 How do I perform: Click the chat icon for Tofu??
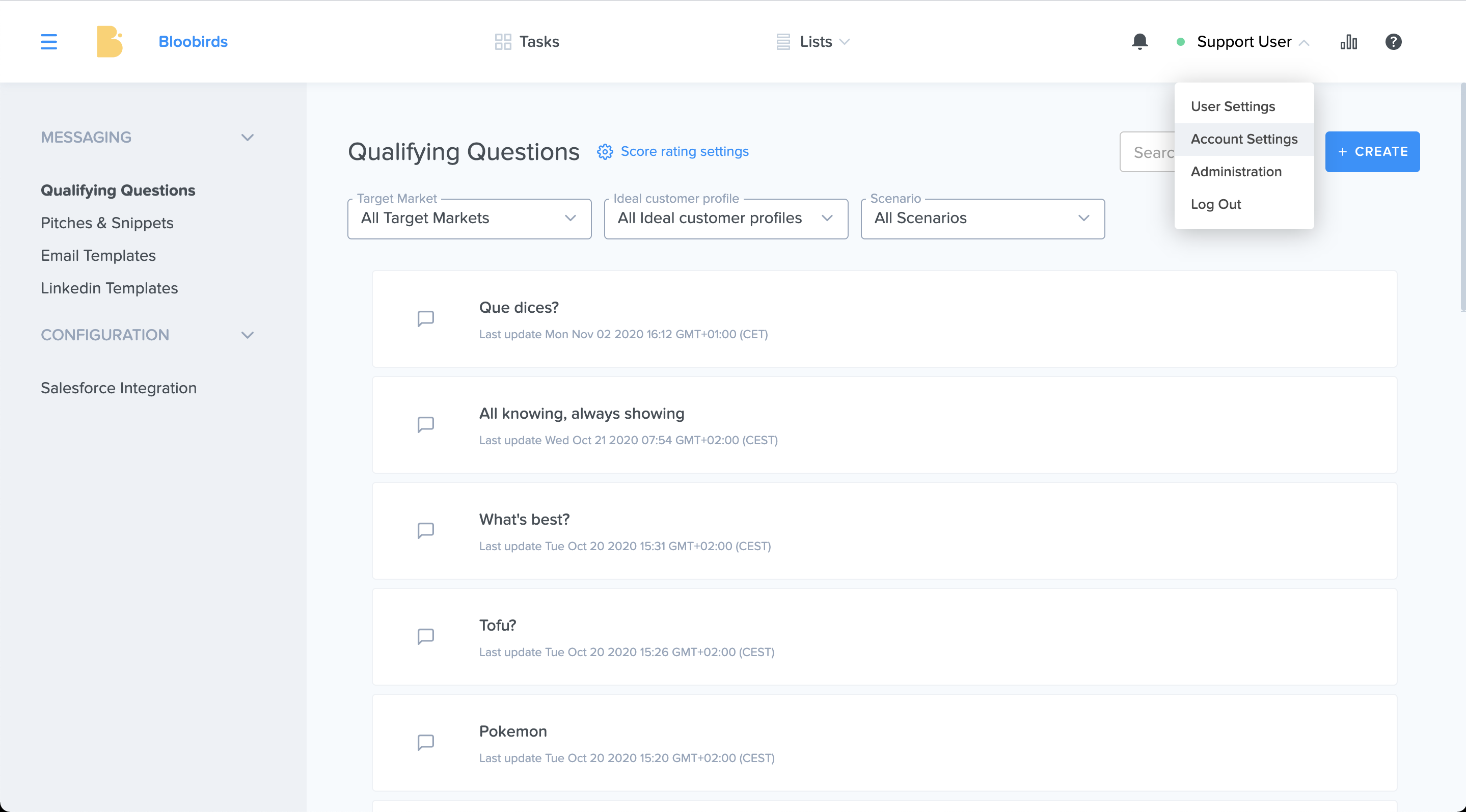426,636
